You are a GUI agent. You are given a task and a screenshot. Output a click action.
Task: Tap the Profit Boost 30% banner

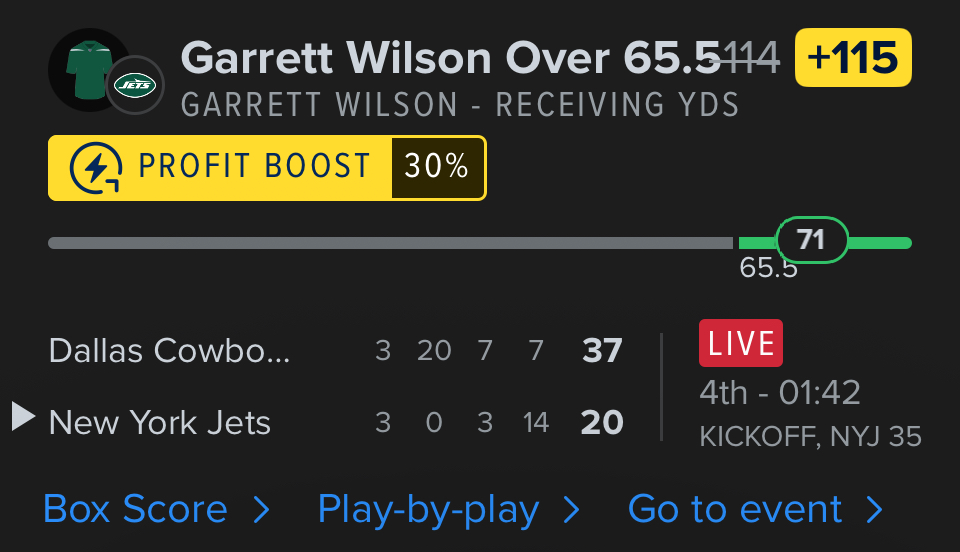(x=267, y=167)
